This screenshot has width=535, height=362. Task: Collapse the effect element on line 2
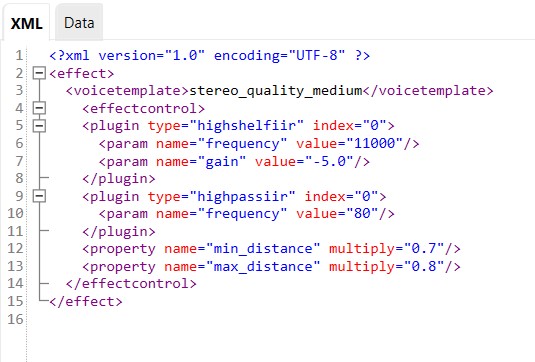pyautogui.click(x=39, y=73)
